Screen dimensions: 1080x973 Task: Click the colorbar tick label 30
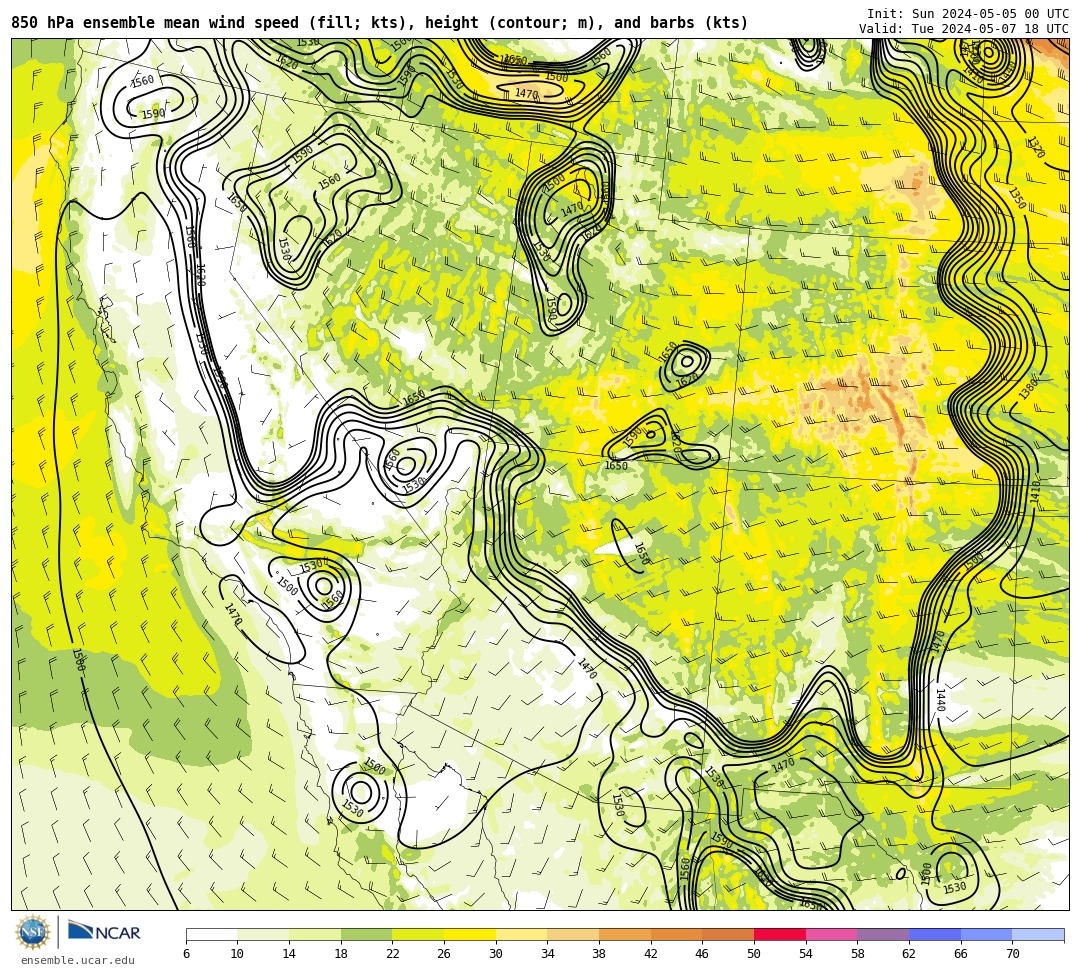[496, 954]
